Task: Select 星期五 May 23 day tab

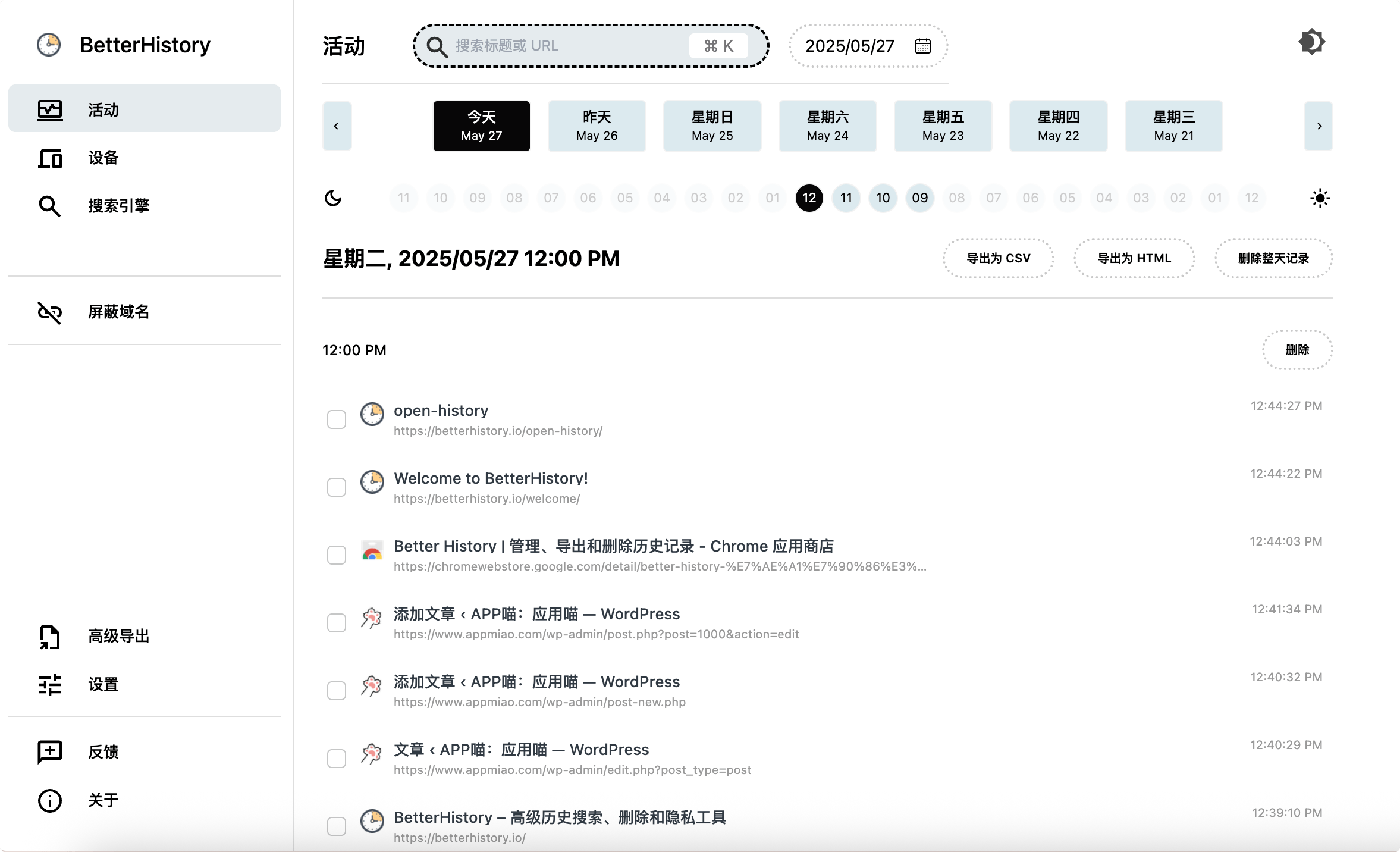Action: click(x=943, y=126)
